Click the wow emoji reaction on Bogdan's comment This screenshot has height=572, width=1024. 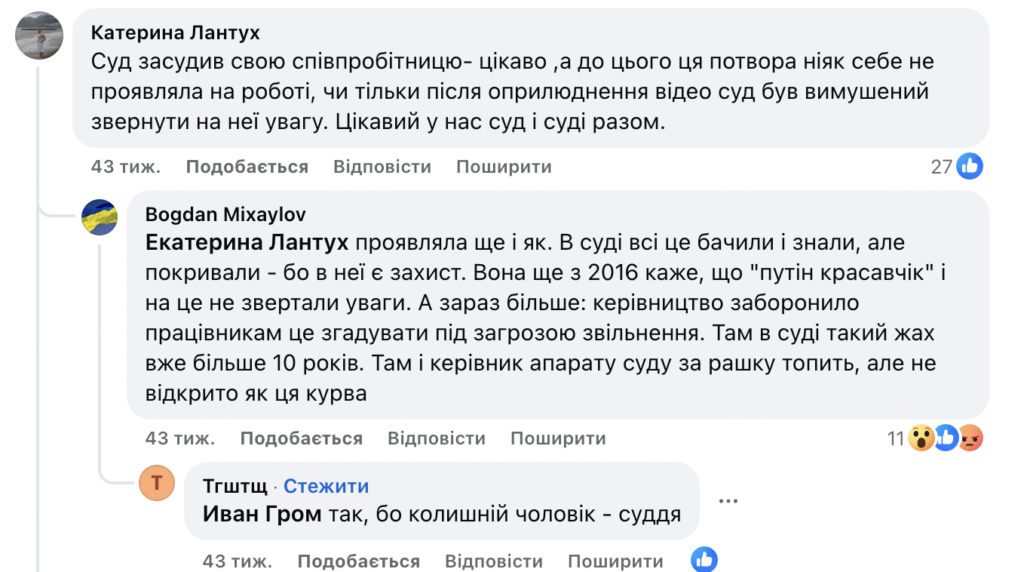pos(921,438)
